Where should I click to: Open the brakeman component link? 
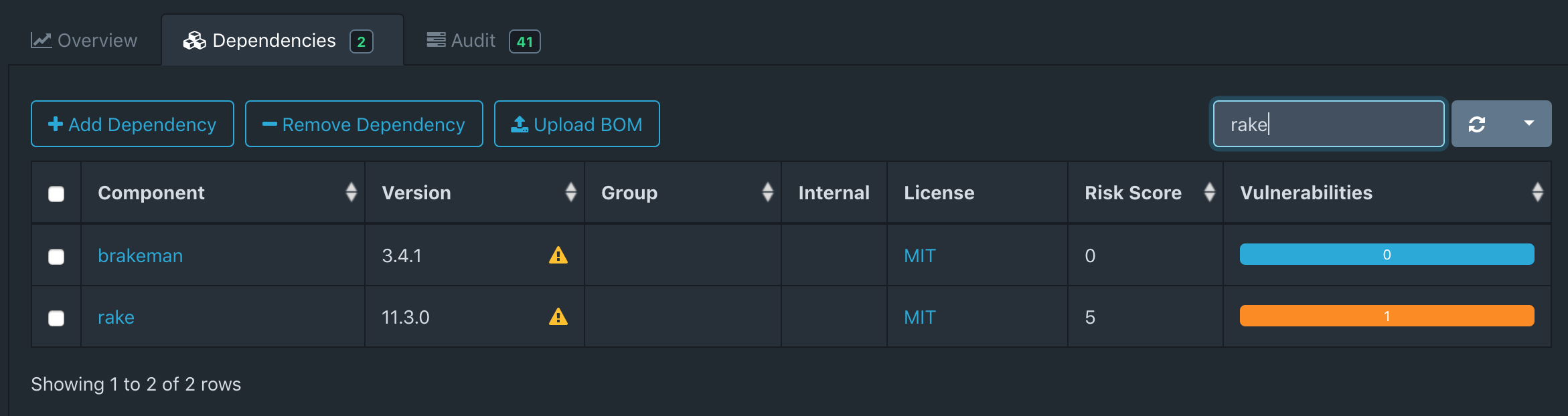coord(140,255)
